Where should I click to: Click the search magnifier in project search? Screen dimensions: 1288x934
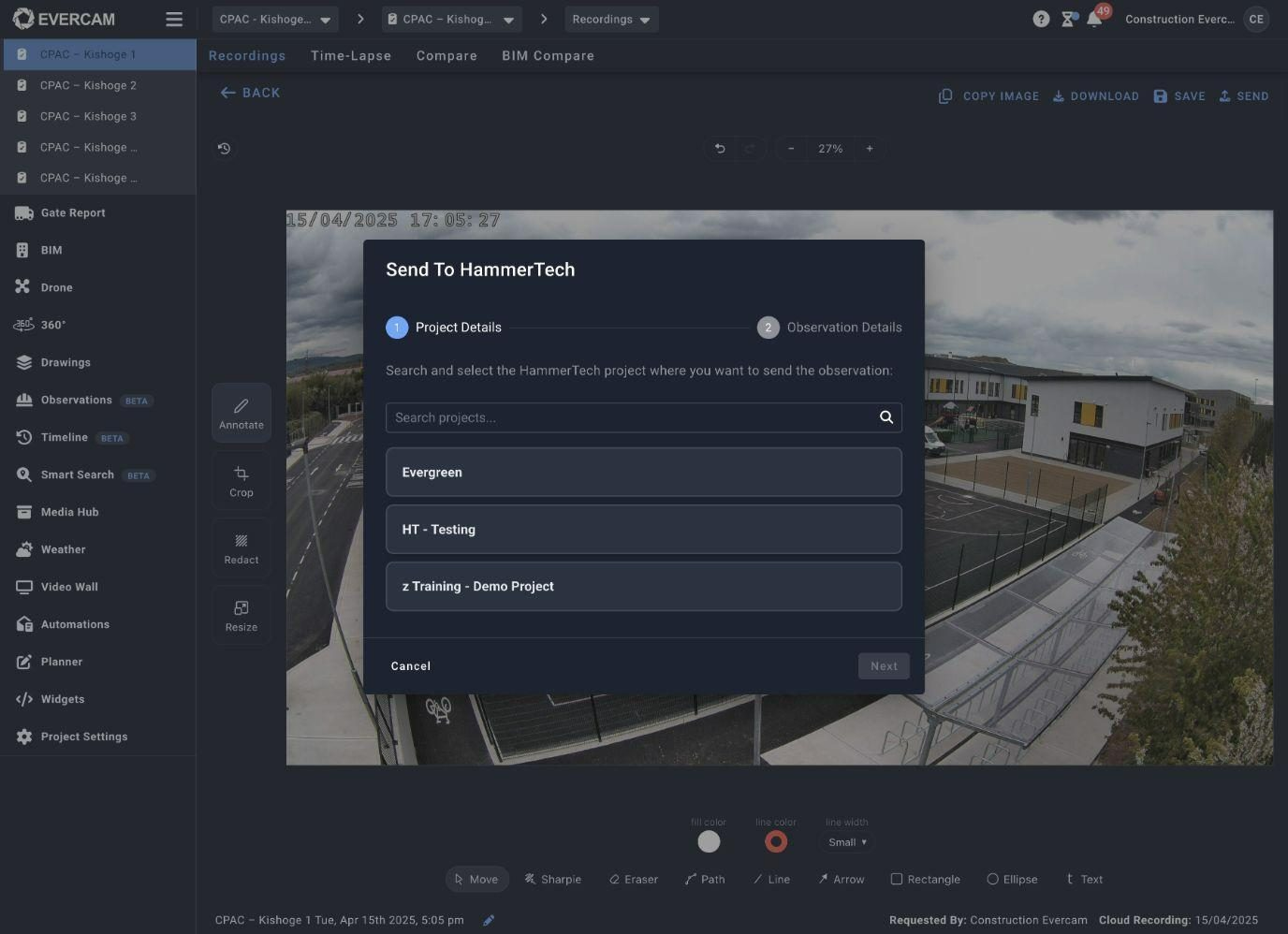885,417
